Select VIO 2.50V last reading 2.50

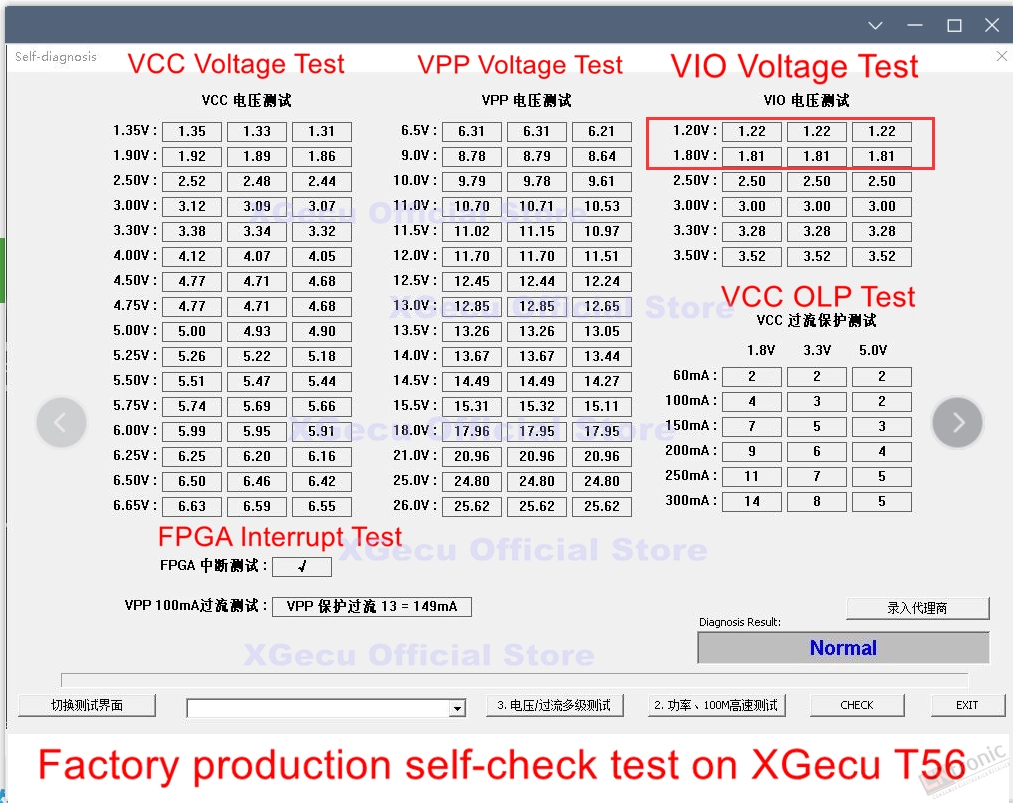882,182
